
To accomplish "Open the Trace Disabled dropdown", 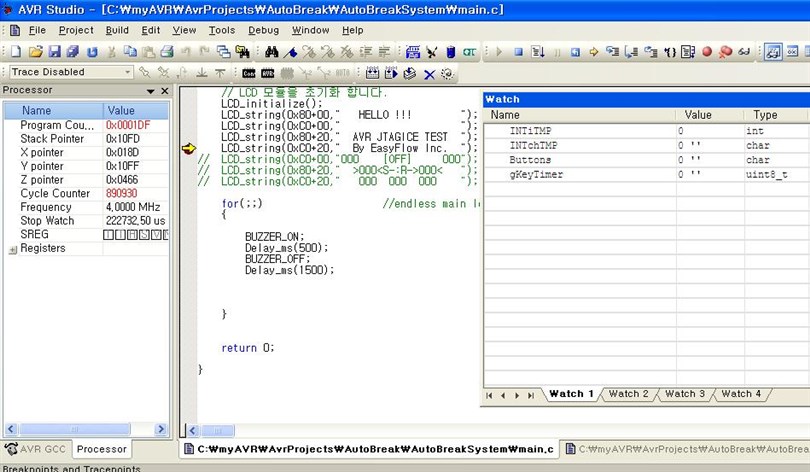I will [x=128, y=72].
